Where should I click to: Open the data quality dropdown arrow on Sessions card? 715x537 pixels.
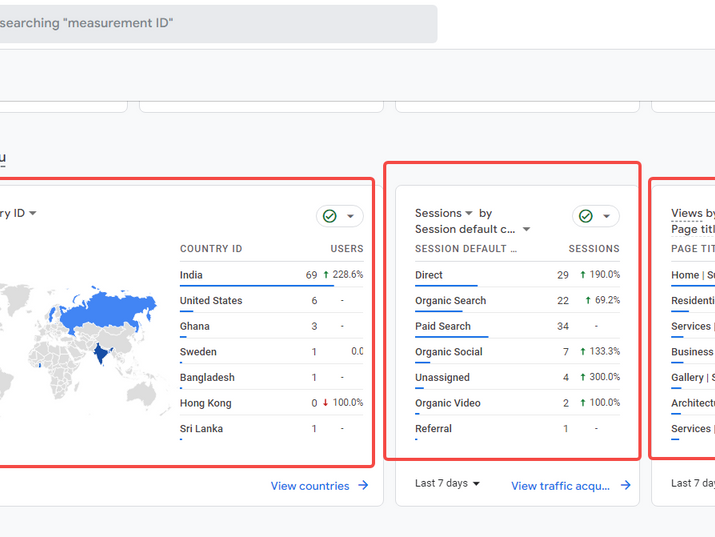606,216
